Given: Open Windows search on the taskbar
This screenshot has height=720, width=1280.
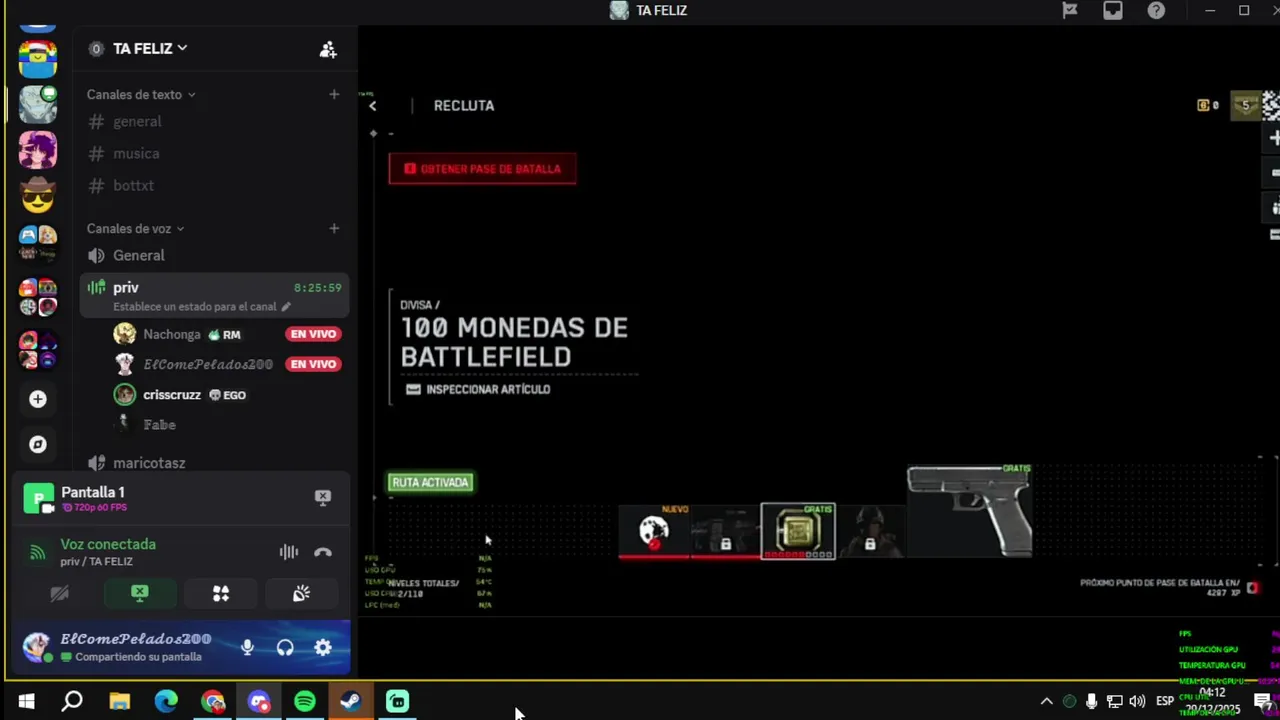Looking at the screenshot, I should tap(72, 701).
